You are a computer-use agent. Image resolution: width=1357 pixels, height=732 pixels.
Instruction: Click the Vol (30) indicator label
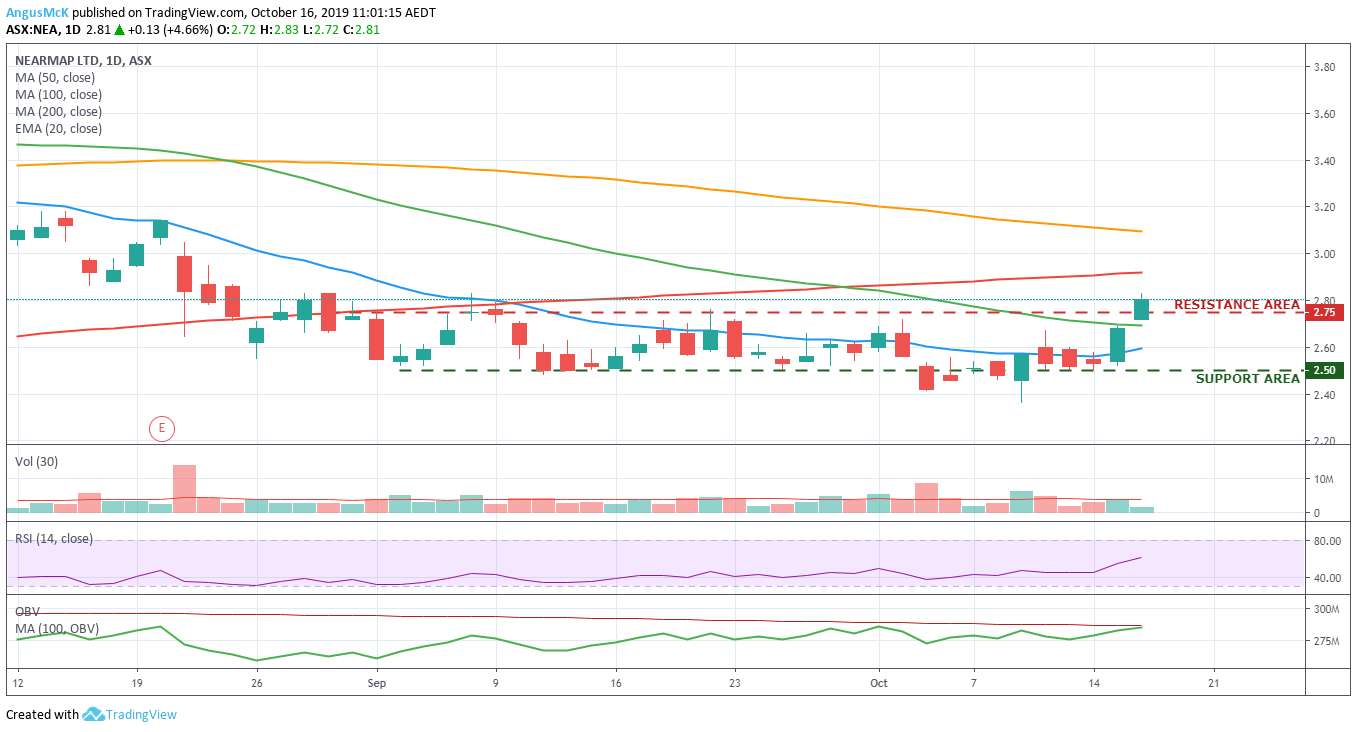tap(37, 461)
